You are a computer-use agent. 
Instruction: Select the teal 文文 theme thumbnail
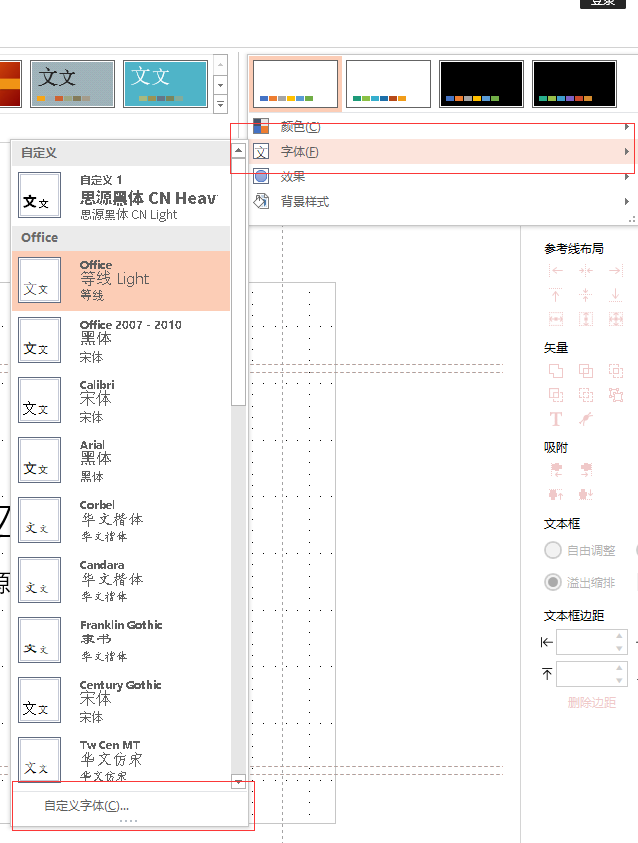tap(166, 84)
